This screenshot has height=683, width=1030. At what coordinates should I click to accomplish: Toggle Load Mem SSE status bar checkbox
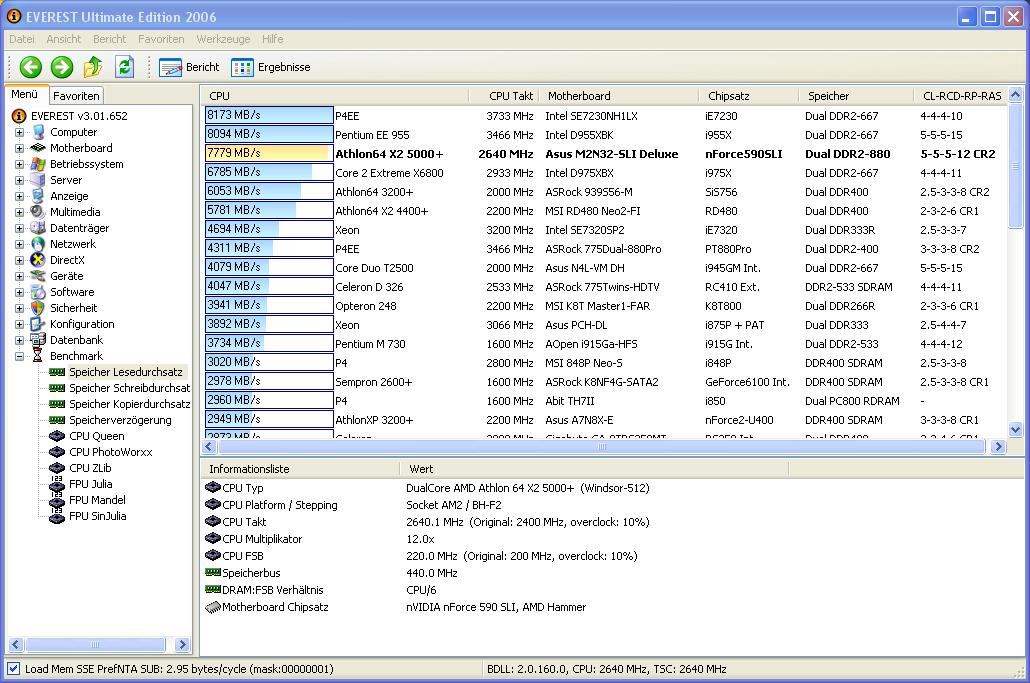pyautogui.click(x=13, y=669)
